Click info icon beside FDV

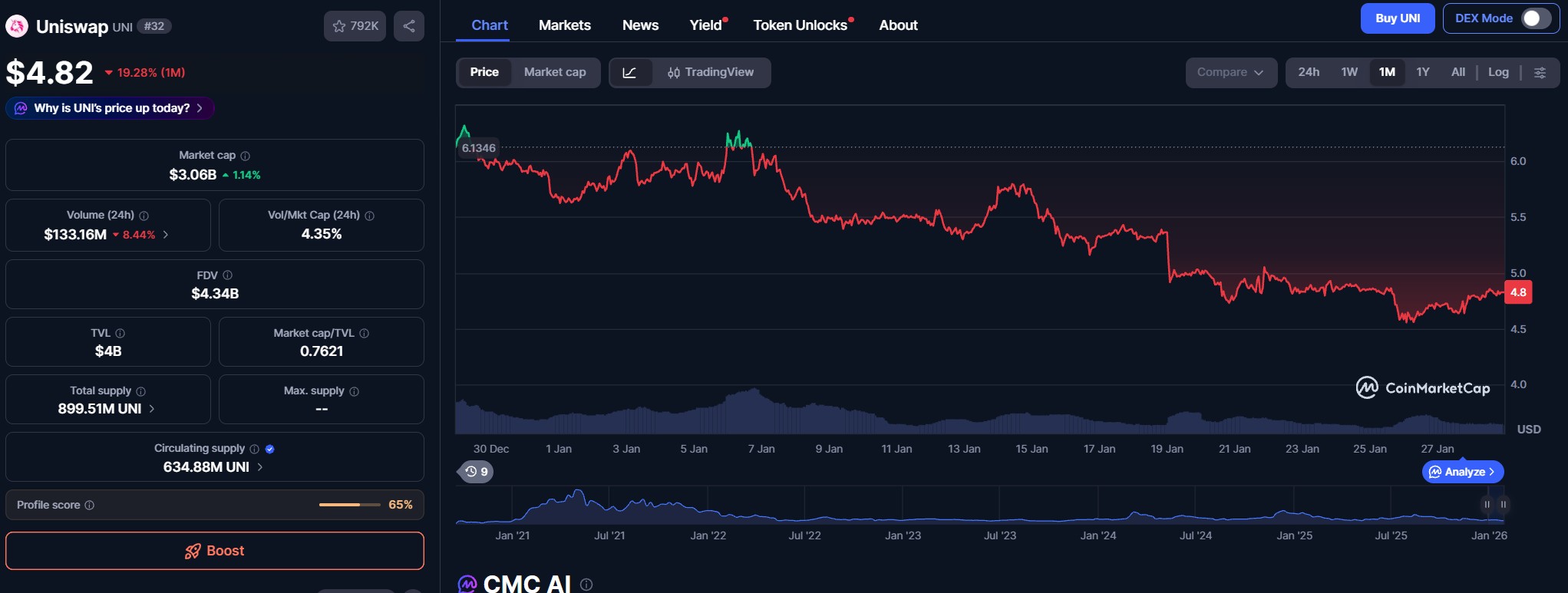pos(228,275)
